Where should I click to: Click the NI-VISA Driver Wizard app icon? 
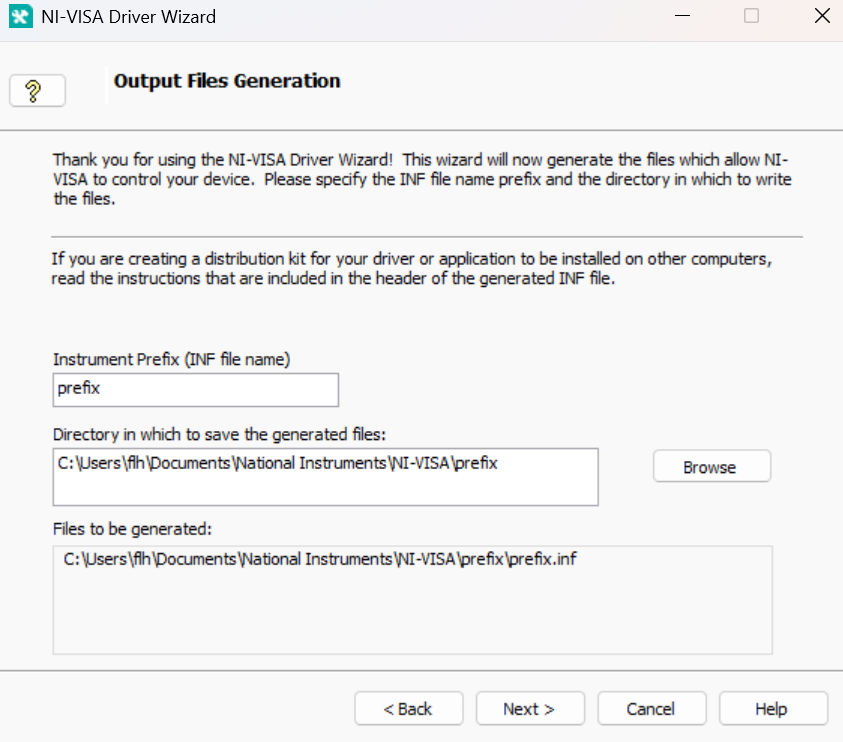point(20,17)
